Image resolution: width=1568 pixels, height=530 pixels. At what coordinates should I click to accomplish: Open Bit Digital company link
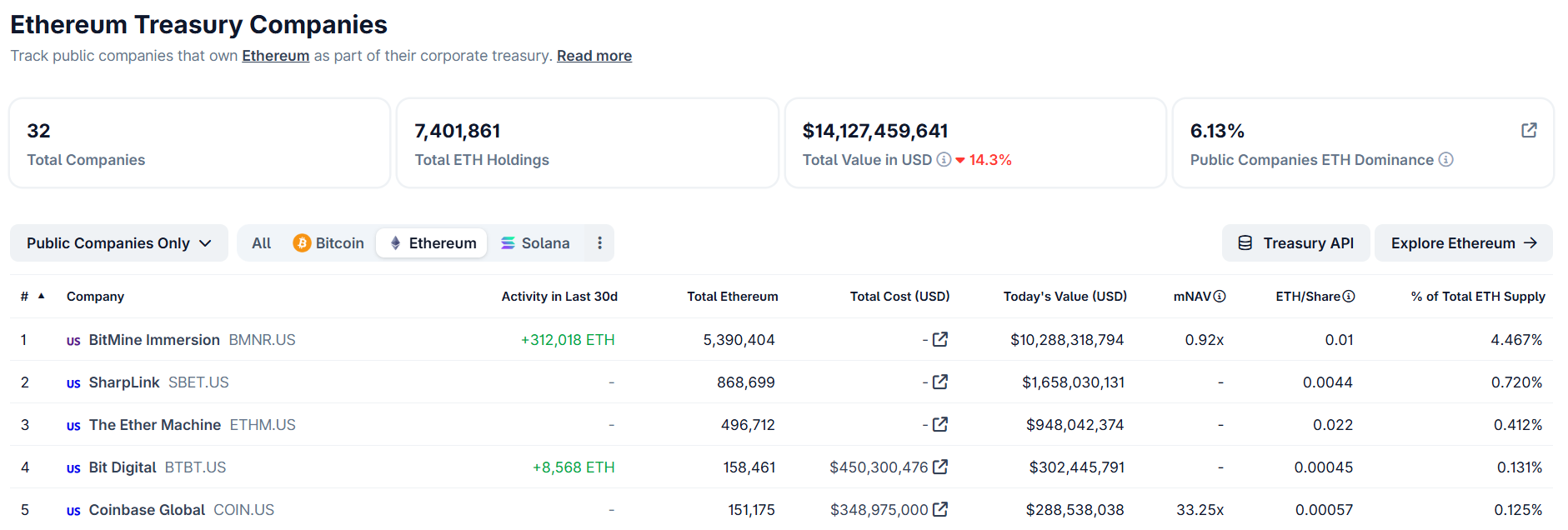point(123,467)
